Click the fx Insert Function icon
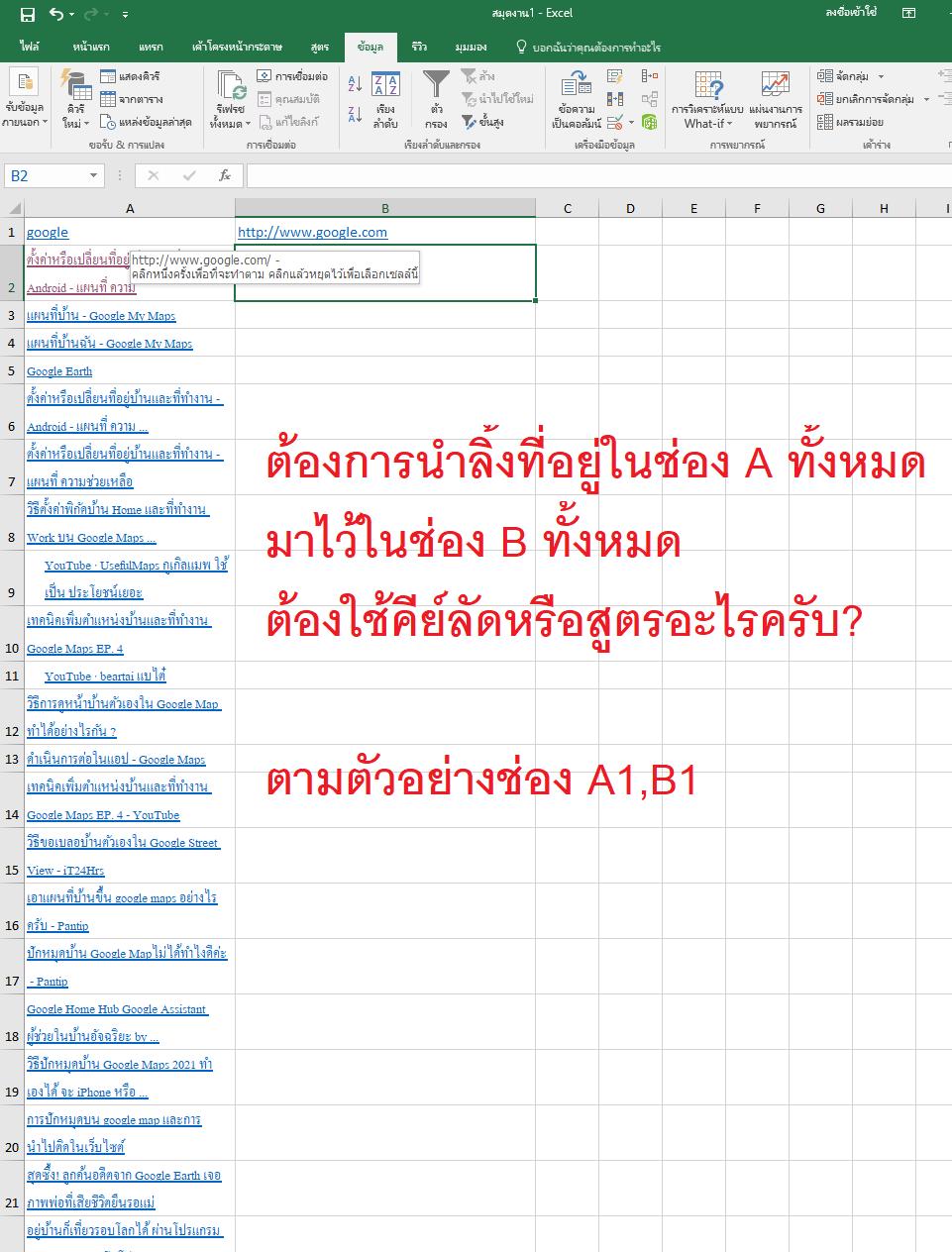The image size is (952, 1252). coord(225,175)
